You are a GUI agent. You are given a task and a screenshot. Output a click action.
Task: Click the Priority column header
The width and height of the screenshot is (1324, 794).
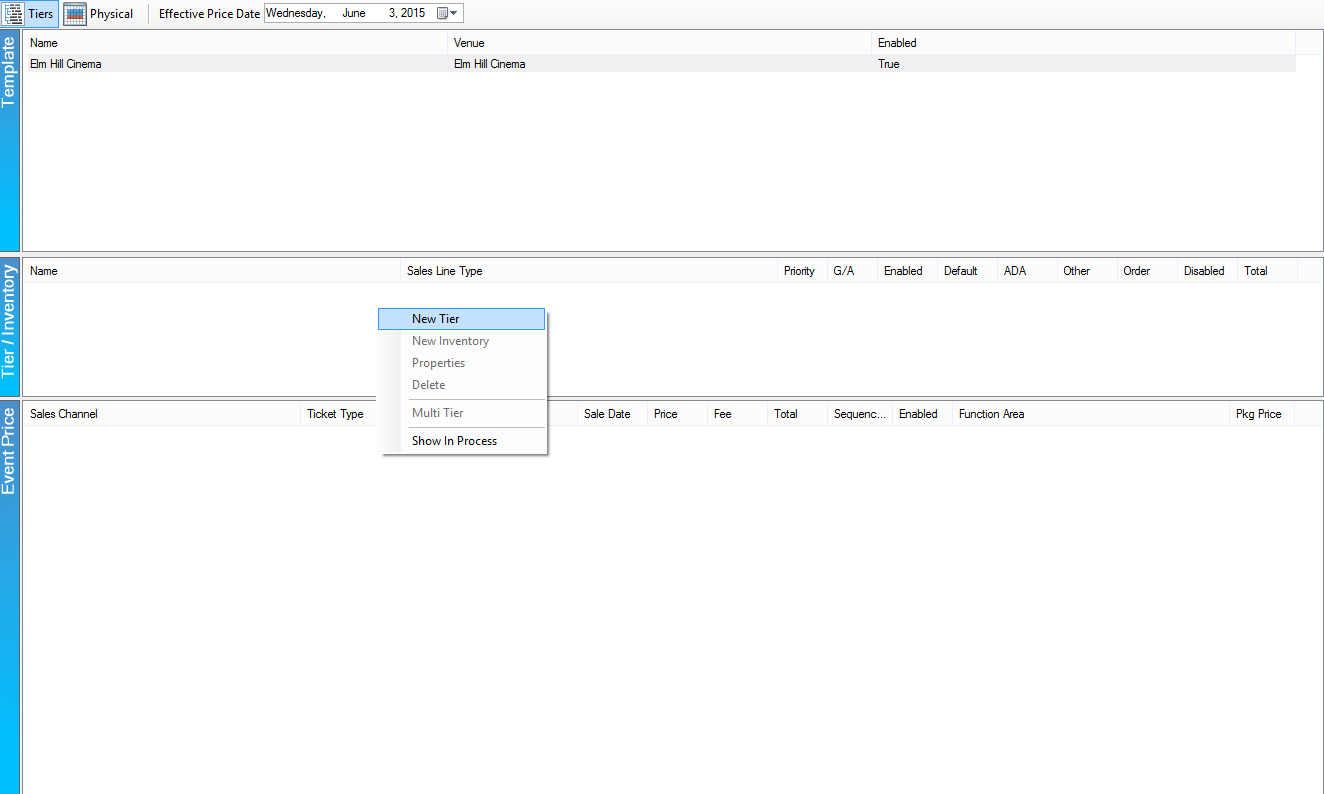(x=802, y=271)
